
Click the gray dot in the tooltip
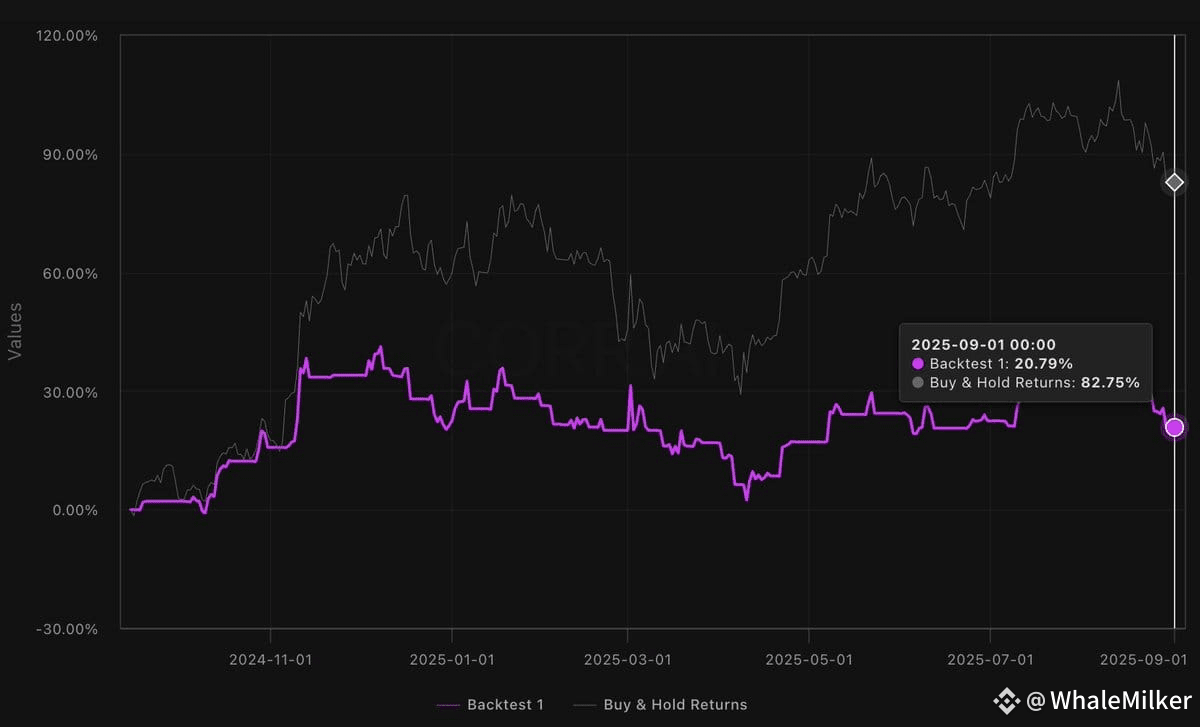tap(918, 382)
